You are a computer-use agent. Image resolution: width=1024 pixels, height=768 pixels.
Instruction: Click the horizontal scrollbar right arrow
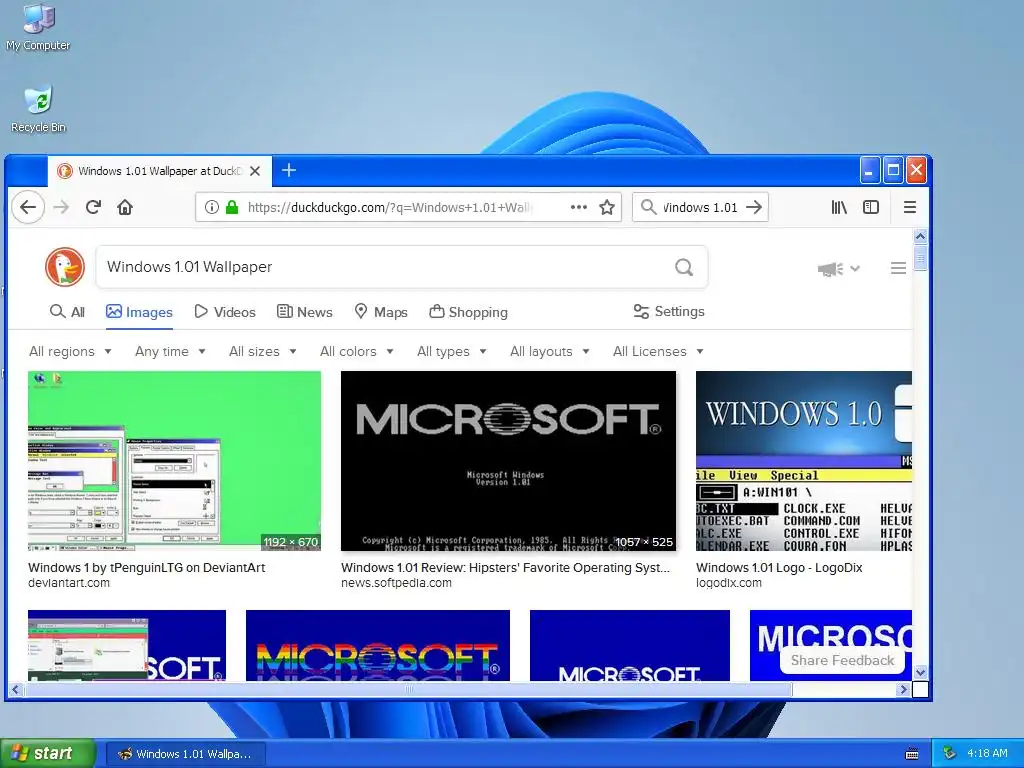[x=903, y=689]
